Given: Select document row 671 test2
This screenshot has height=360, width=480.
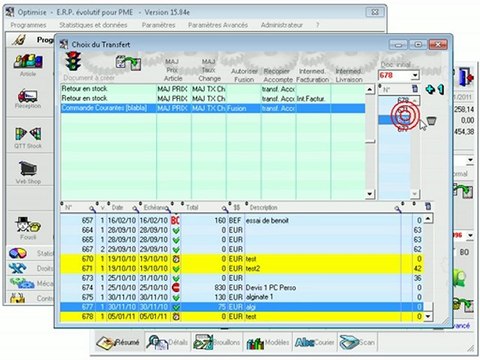Looking at the screenshot, I should pos(242,268).
